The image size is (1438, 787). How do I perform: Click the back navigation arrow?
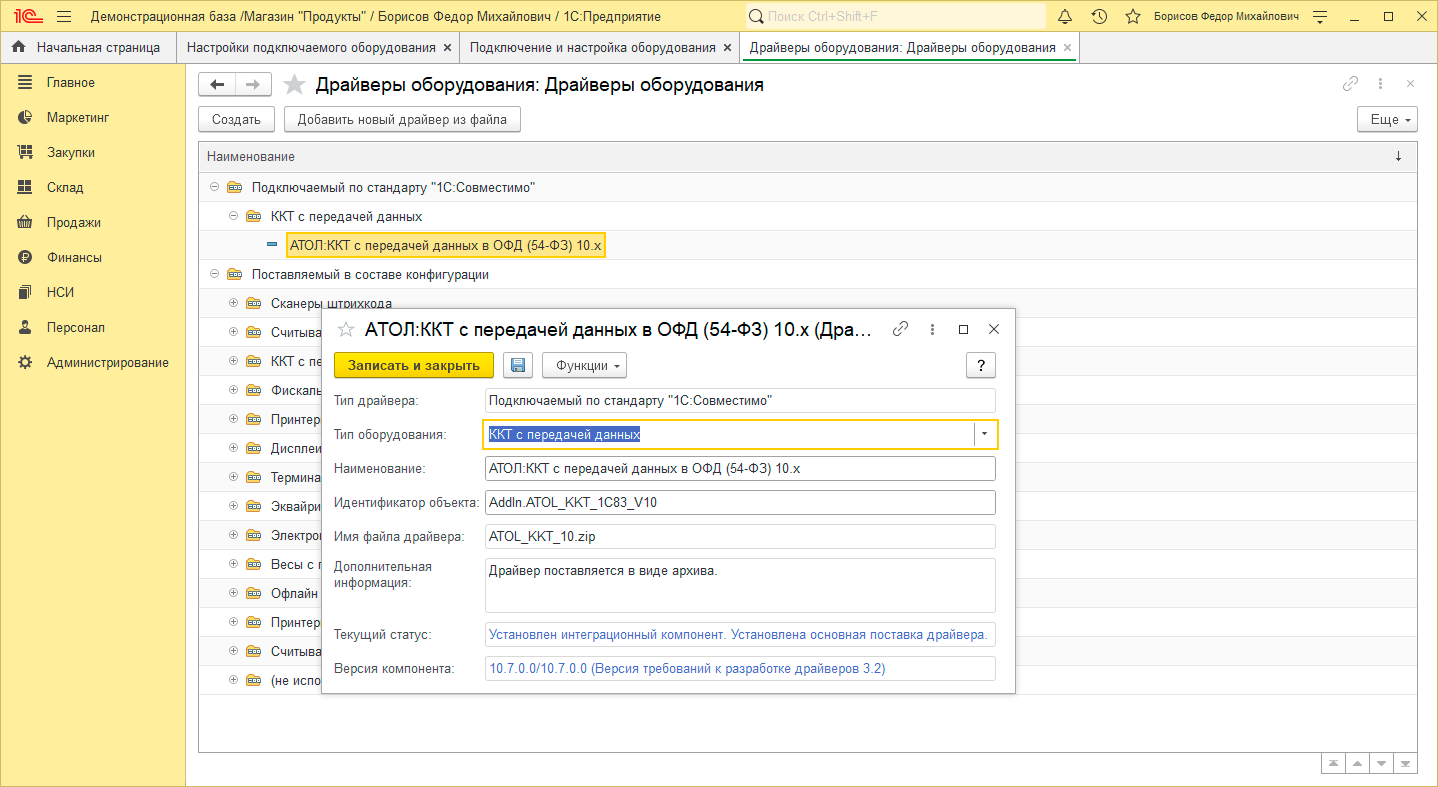coord(217,85)
